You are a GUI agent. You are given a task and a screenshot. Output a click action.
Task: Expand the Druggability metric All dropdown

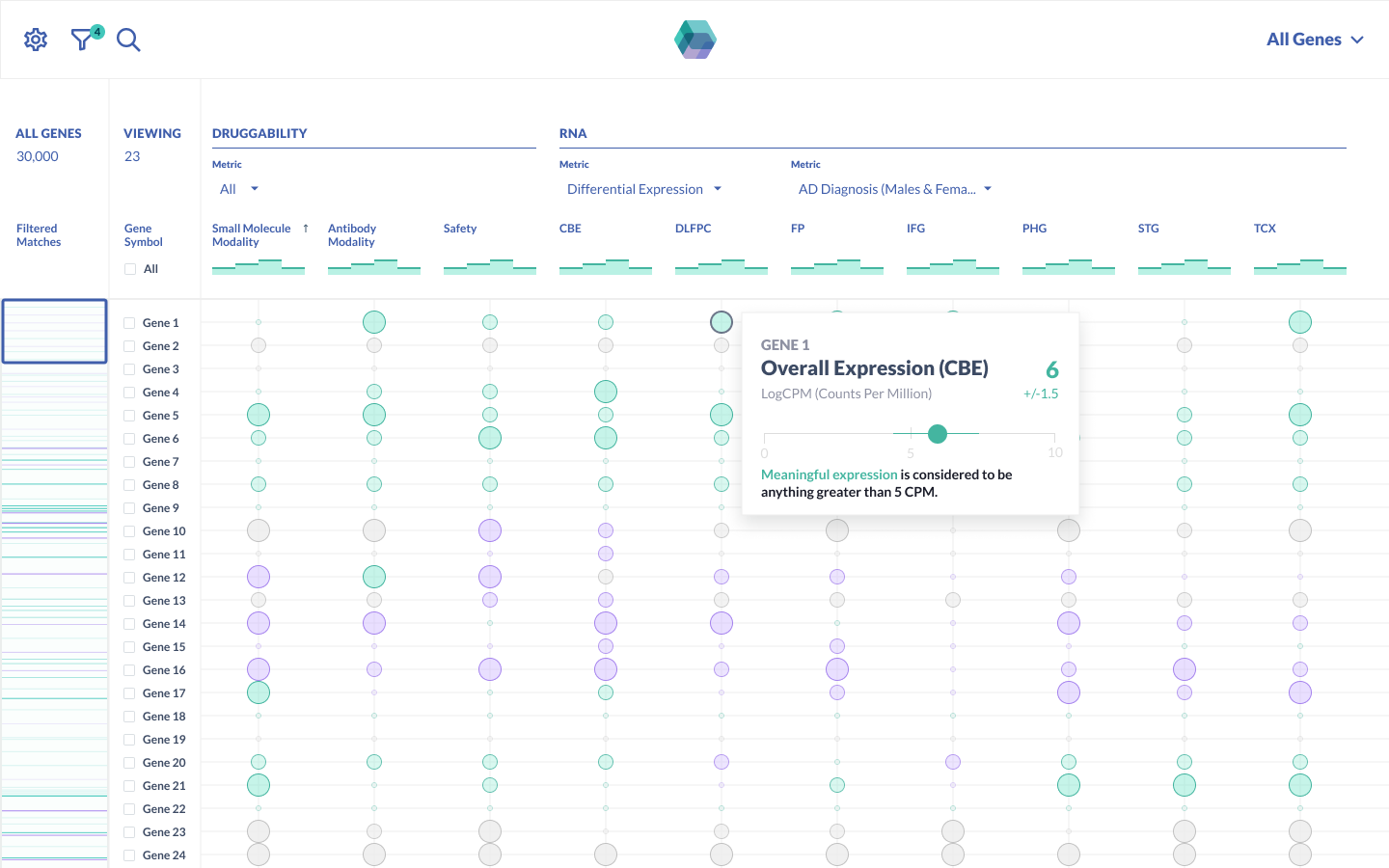[x=238, y=189]
